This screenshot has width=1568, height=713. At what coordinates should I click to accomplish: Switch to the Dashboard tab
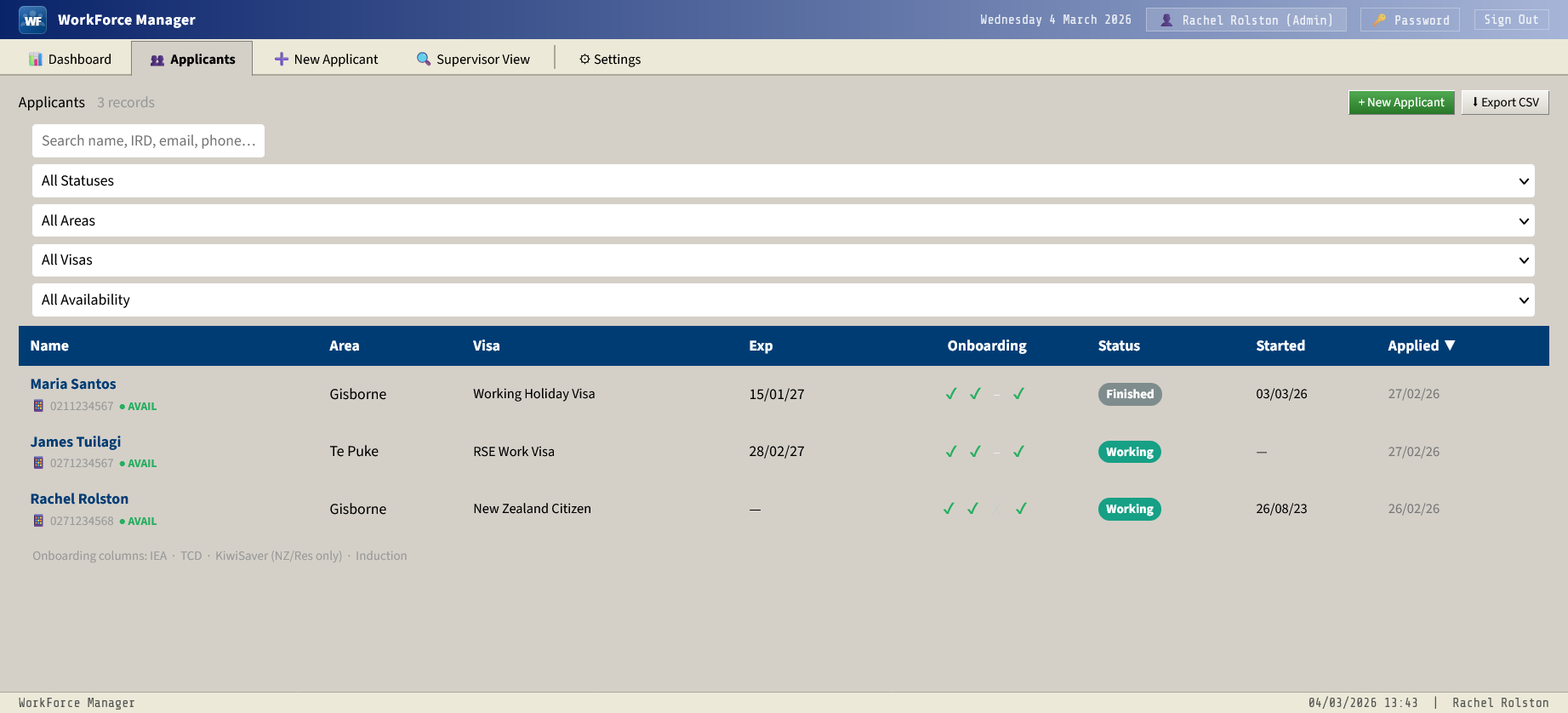[71, 59]
